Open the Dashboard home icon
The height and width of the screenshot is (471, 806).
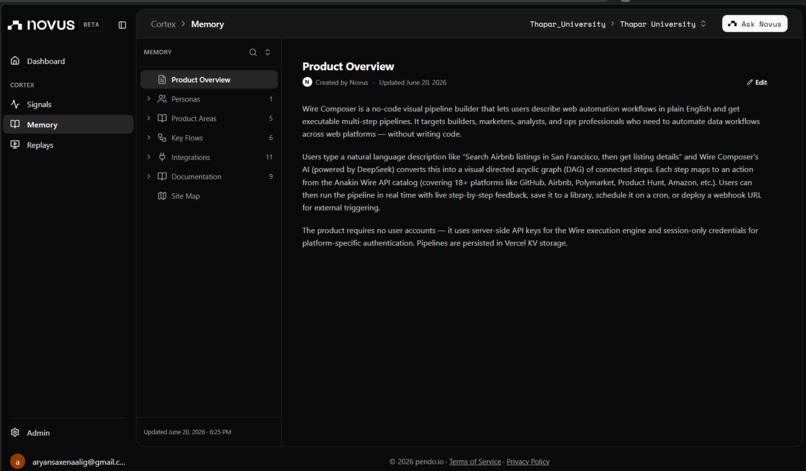[15, 61]
